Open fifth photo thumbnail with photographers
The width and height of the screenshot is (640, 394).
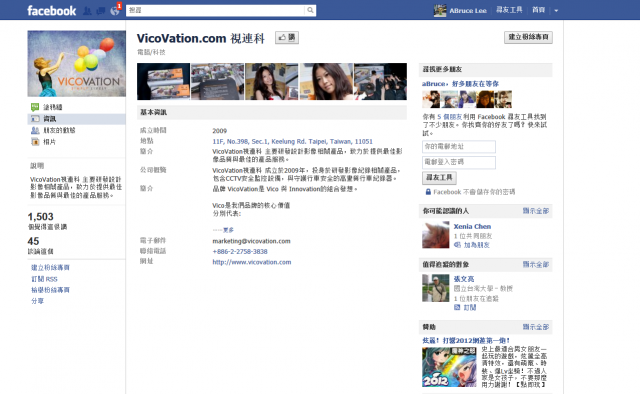click(380, 81)
